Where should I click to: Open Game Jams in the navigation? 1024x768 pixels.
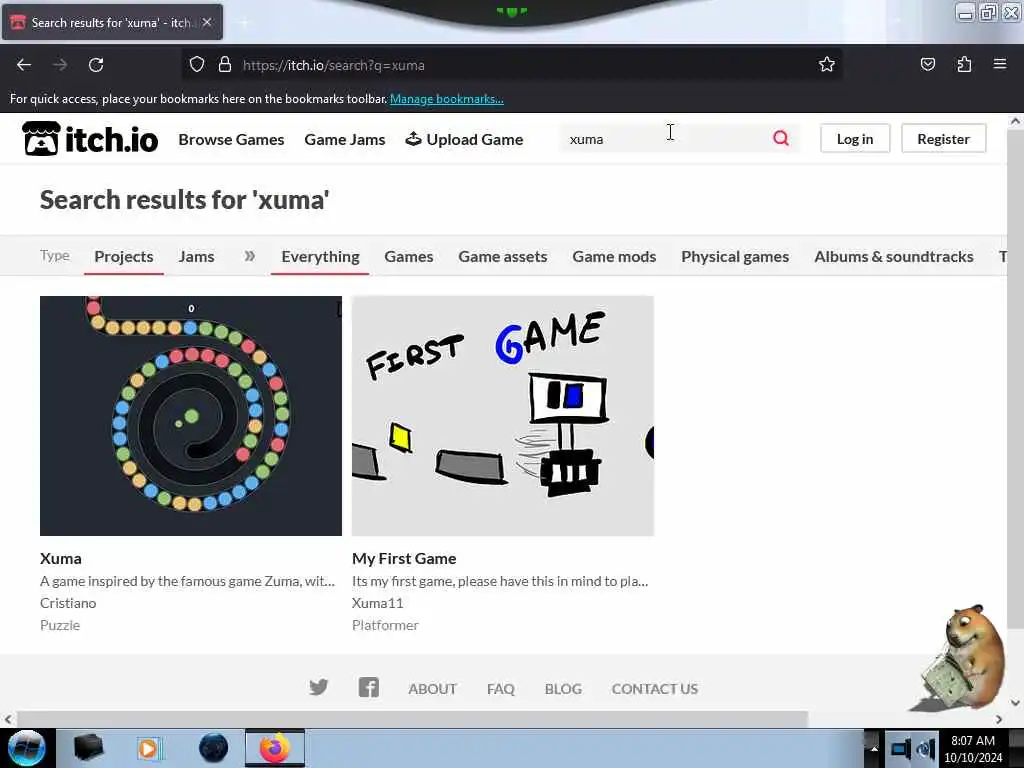pyautogui.click(x=345, y=139)
